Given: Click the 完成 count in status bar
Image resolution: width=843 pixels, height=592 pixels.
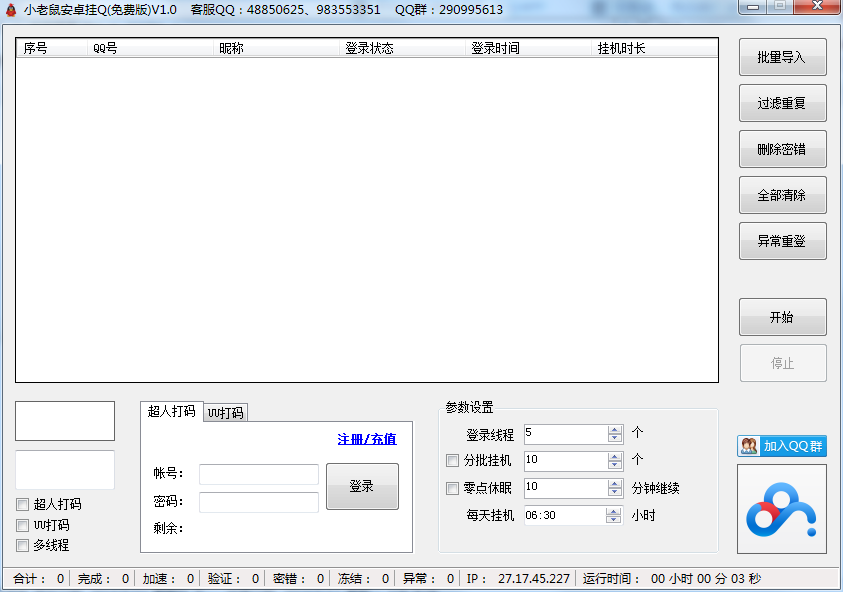Looking at the screenshot, I should point(103,579).
